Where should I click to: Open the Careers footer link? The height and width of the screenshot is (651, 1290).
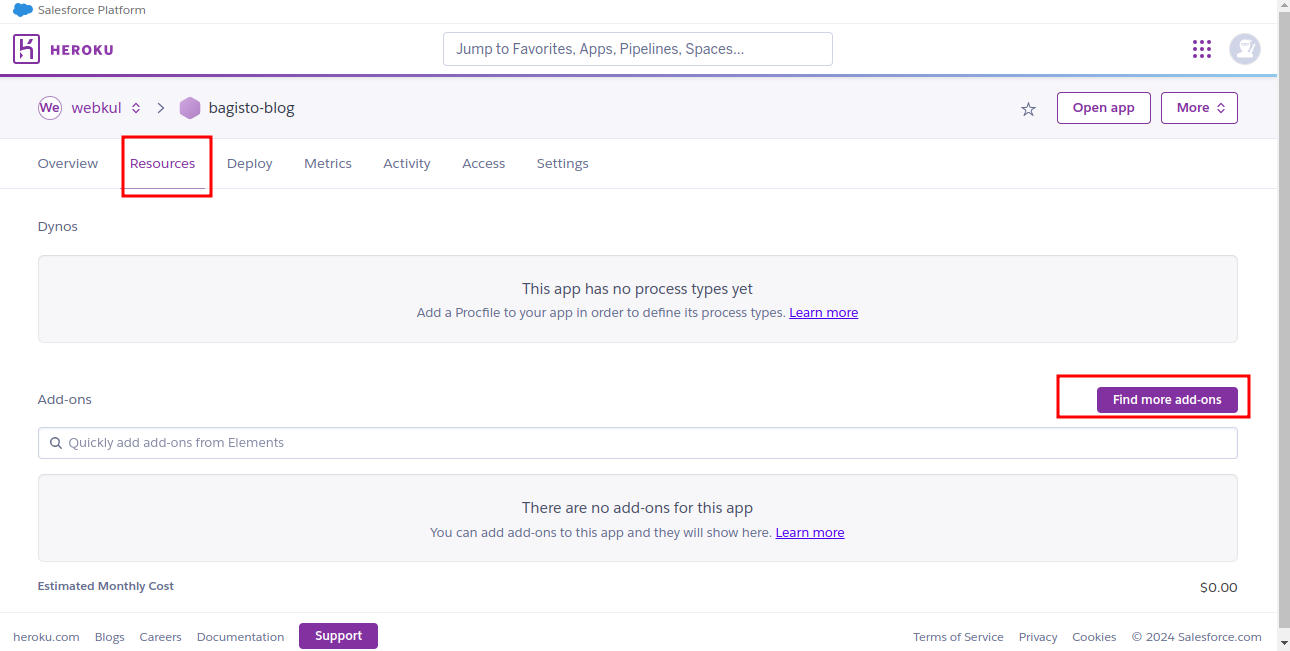(x=161, y=637)
